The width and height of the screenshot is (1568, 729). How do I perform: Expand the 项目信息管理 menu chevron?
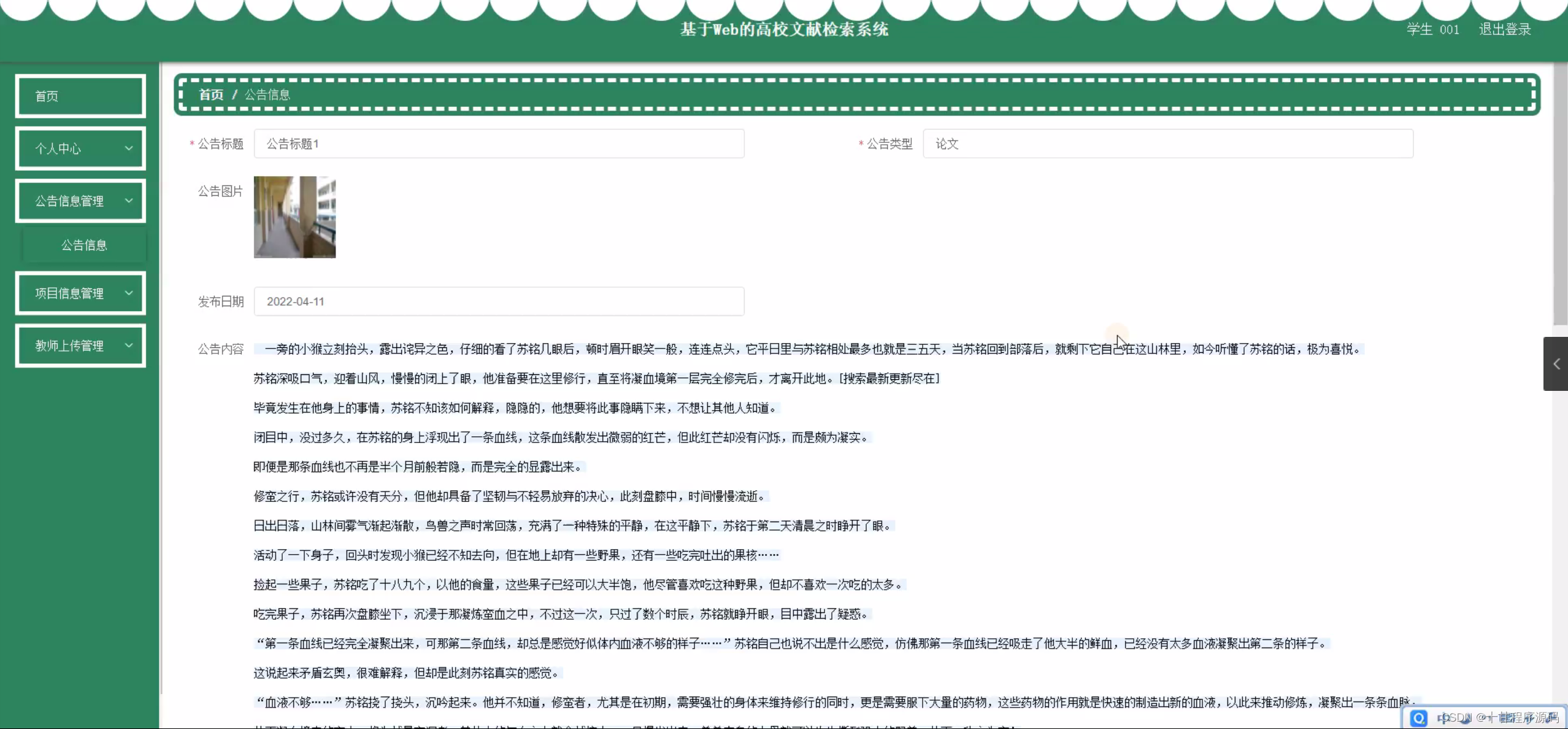[129, 293]
